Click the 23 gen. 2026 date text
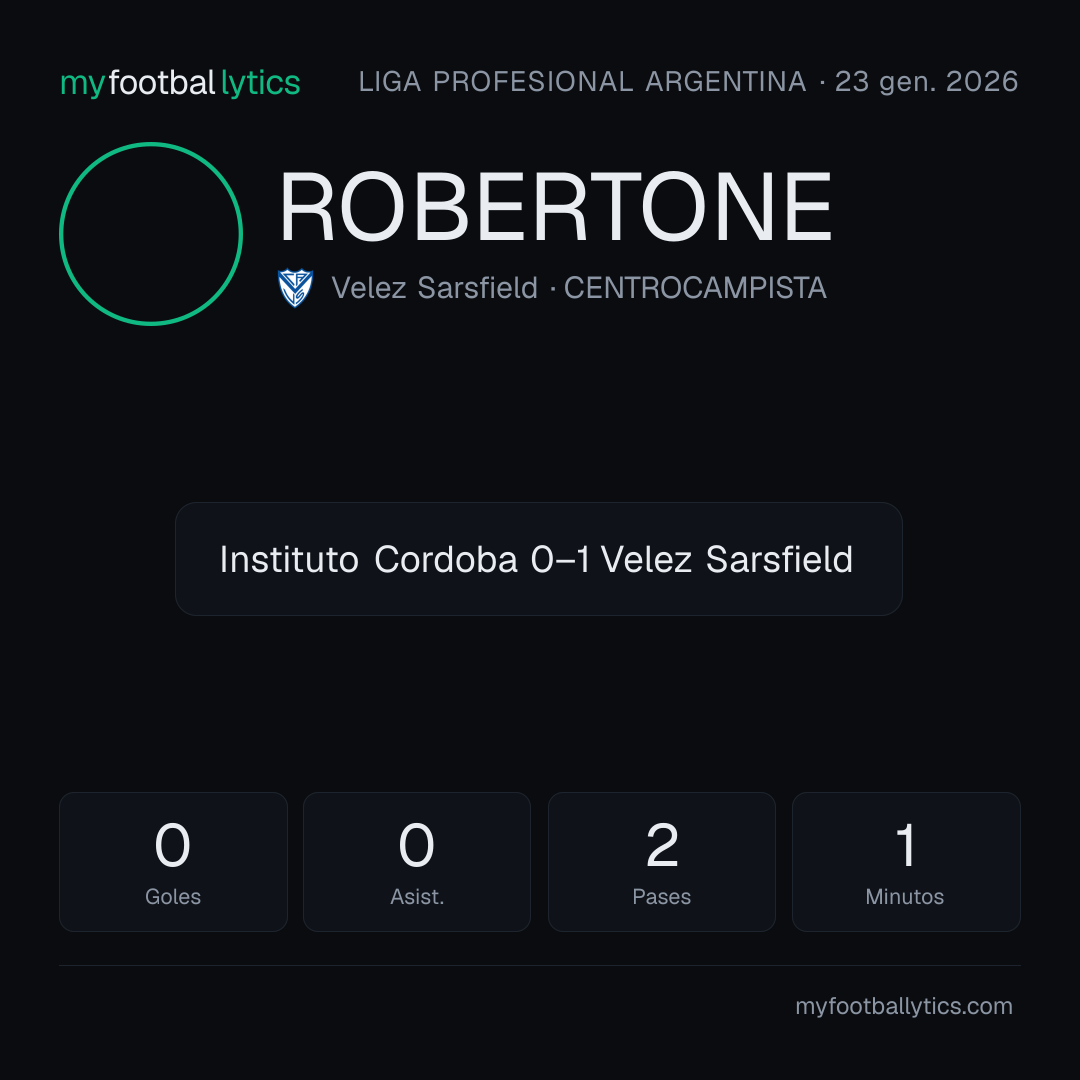 (x=926, y=82)
